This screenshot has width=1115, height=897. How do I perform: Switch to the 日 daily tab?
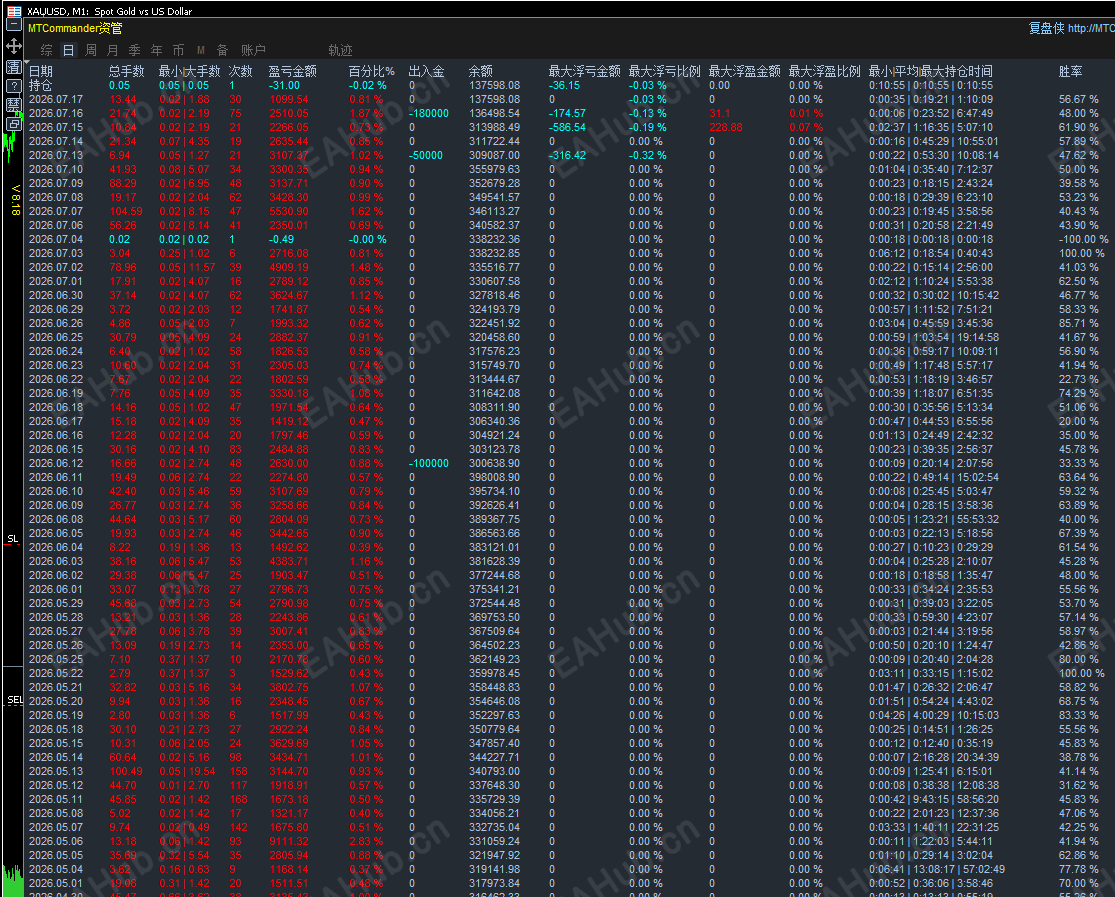[x=68, y=50]
